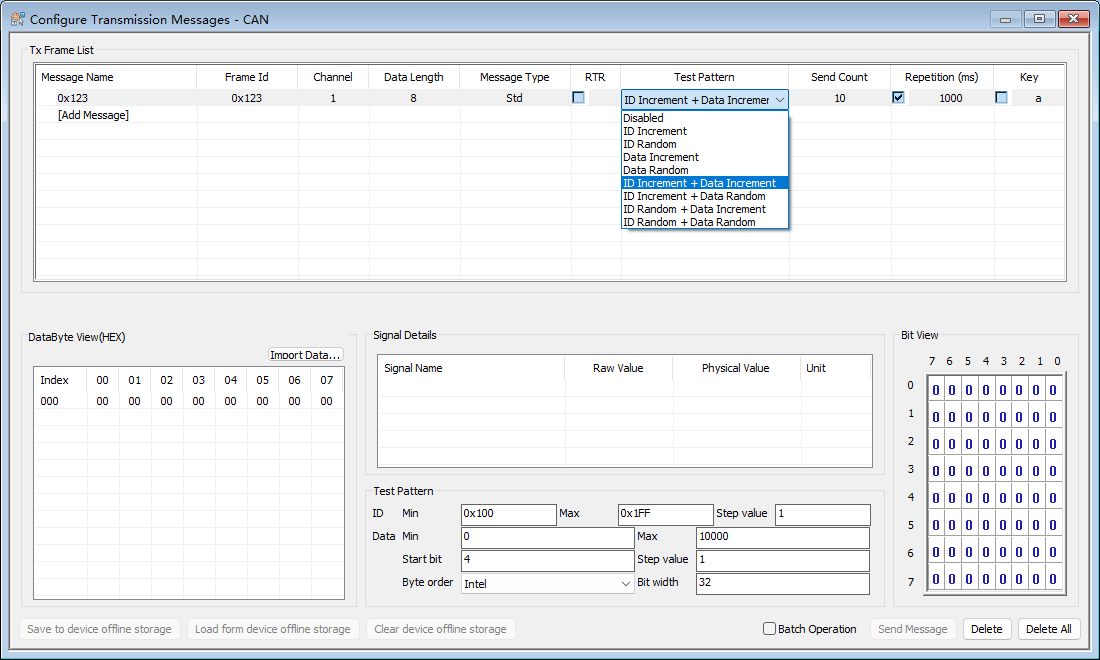This screenshot has height=660, width=1100.
Task: Click the Data Max field 10000
Action: coord(783,537)
